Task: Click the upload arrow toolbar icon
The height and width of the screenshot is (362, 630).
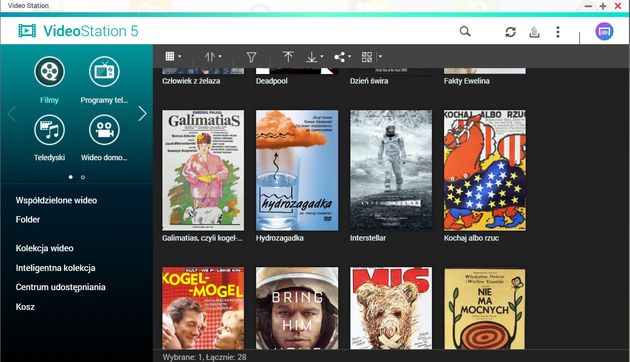Action: pyautogui.click(x=288, y=57)
